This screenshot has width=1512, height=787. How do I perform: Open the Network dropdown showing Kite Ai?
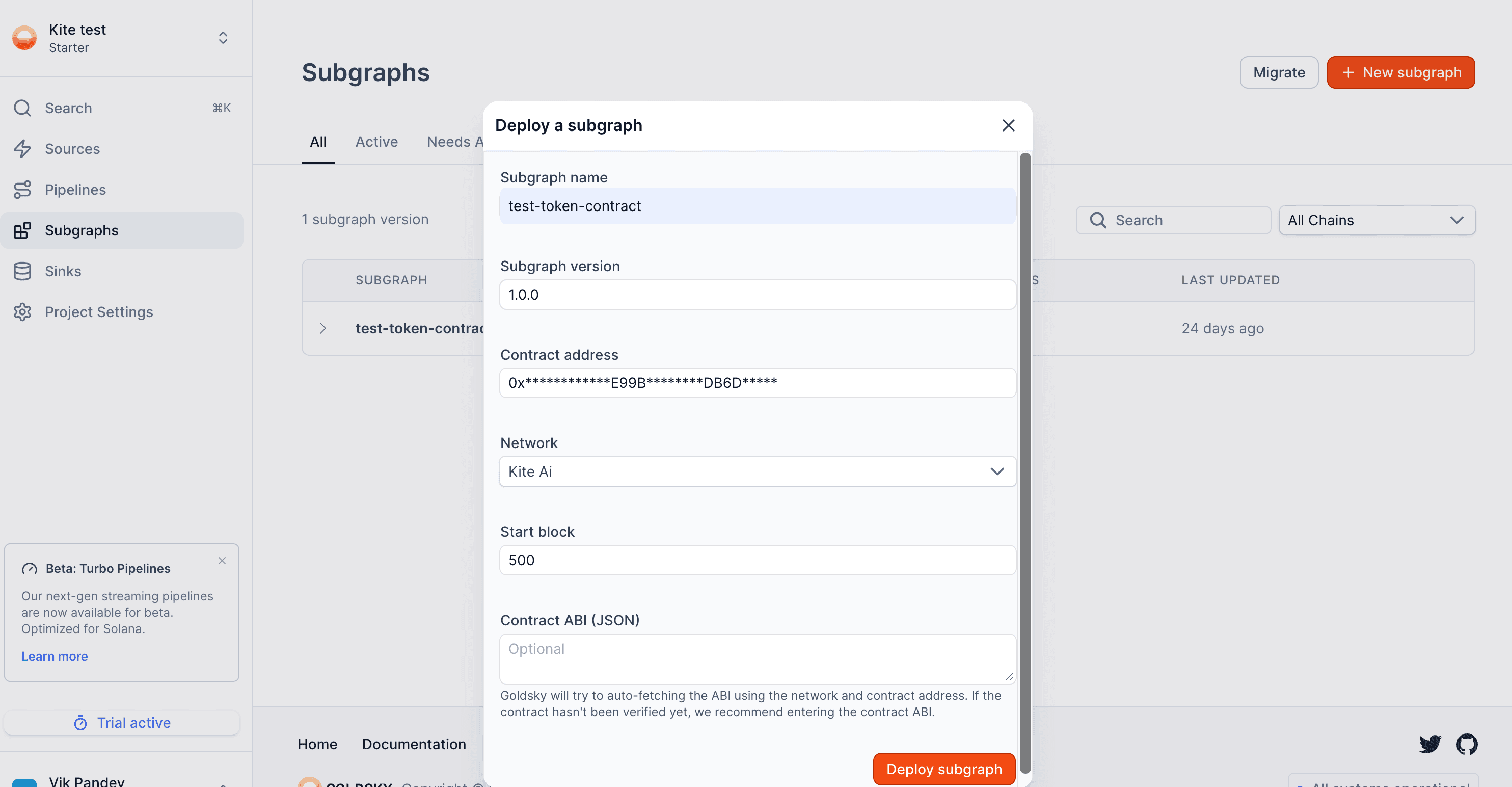pyautogui.click(x=757, y=471)
